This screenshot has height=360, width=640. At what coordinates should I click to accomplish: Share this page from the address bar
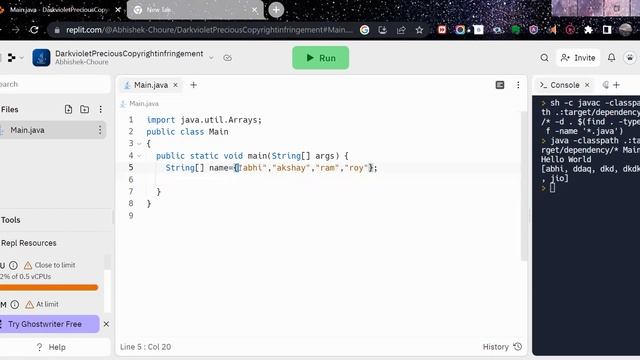(401, 30)
